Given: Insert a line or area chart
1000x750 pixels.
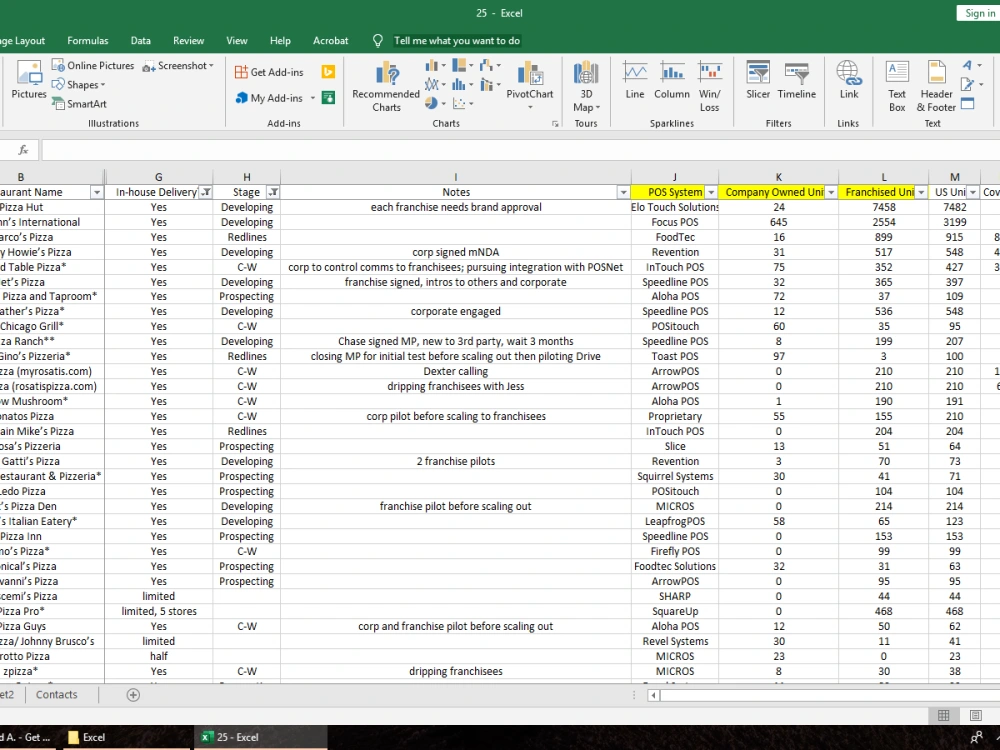Looking at the screenshot, I should [x=435, y=85].
